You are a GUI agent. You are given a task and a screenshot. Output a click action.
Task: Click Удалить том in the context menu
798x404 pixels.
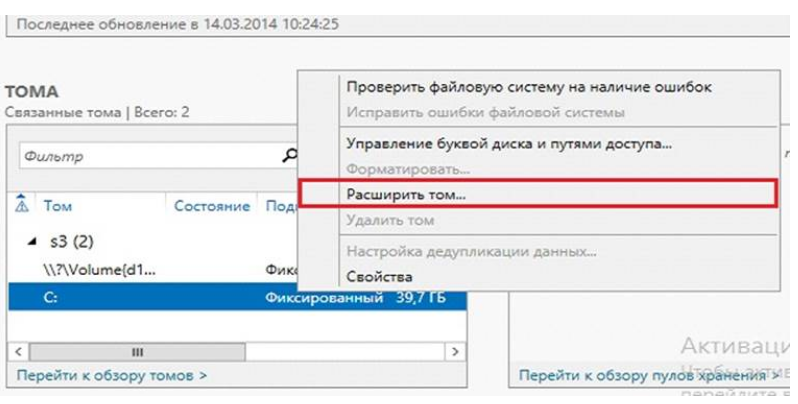(390, 220)
